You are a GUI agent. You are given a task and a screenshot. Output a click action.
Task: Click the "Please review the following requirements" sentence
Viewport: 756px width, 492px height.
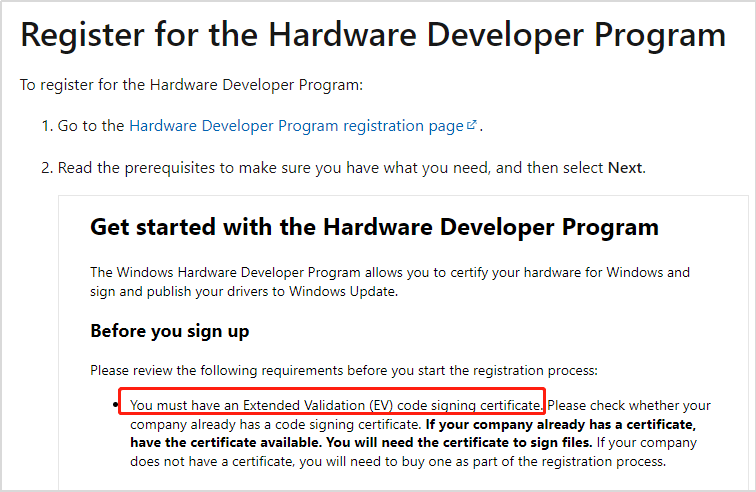(343, 370)
